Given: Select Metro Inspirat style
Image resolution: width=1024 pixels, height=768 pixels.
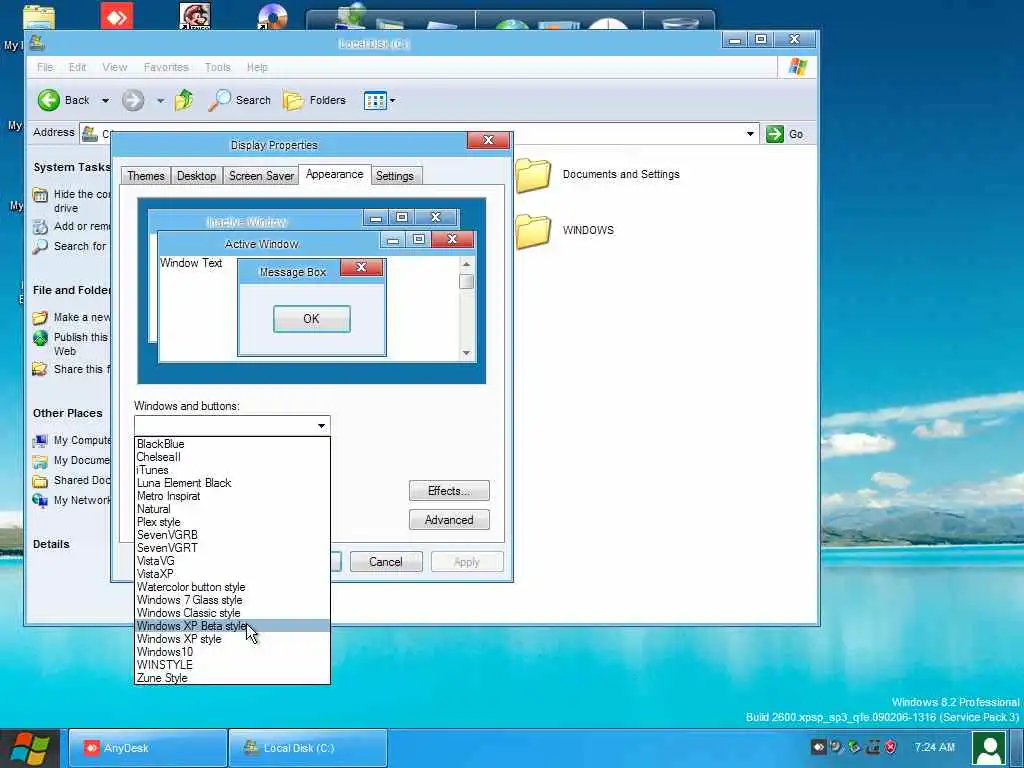Looking at the screenshot, I should (x=232, y=496).
